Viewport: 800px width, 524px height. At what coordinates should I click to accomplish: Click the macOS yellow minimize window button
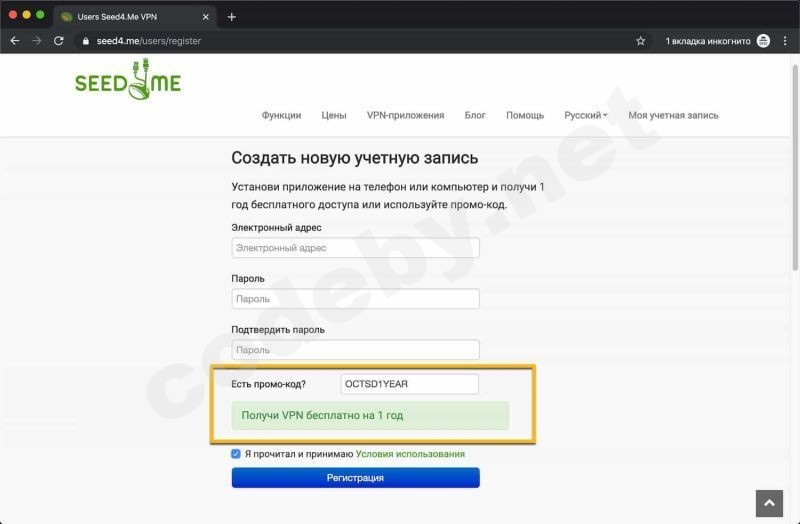pyautogui.click(x=27, y=15)
